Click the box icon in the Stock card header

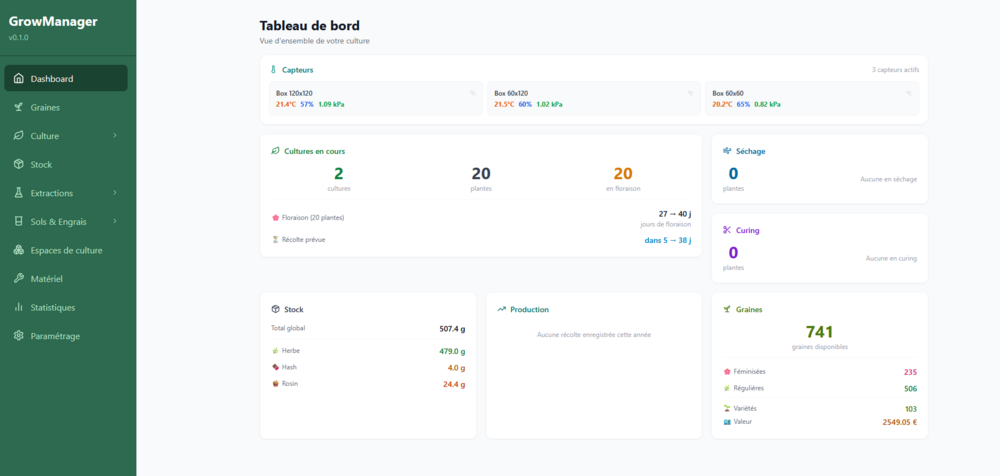click(x=276, y=309)
